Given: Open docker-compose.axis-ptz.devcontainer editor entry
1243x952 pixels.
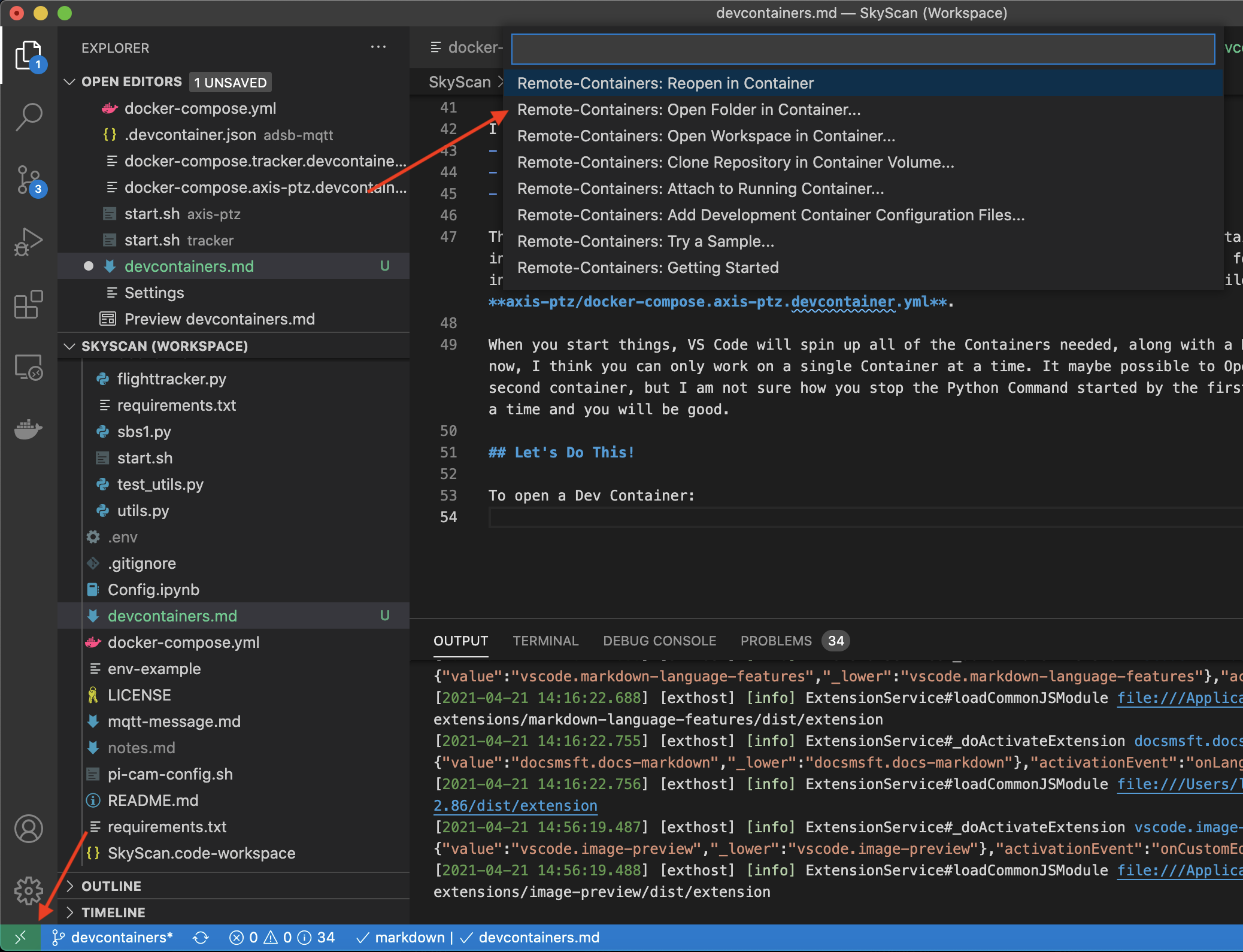Looking at the screenshot, I should [x=234, y=187].
